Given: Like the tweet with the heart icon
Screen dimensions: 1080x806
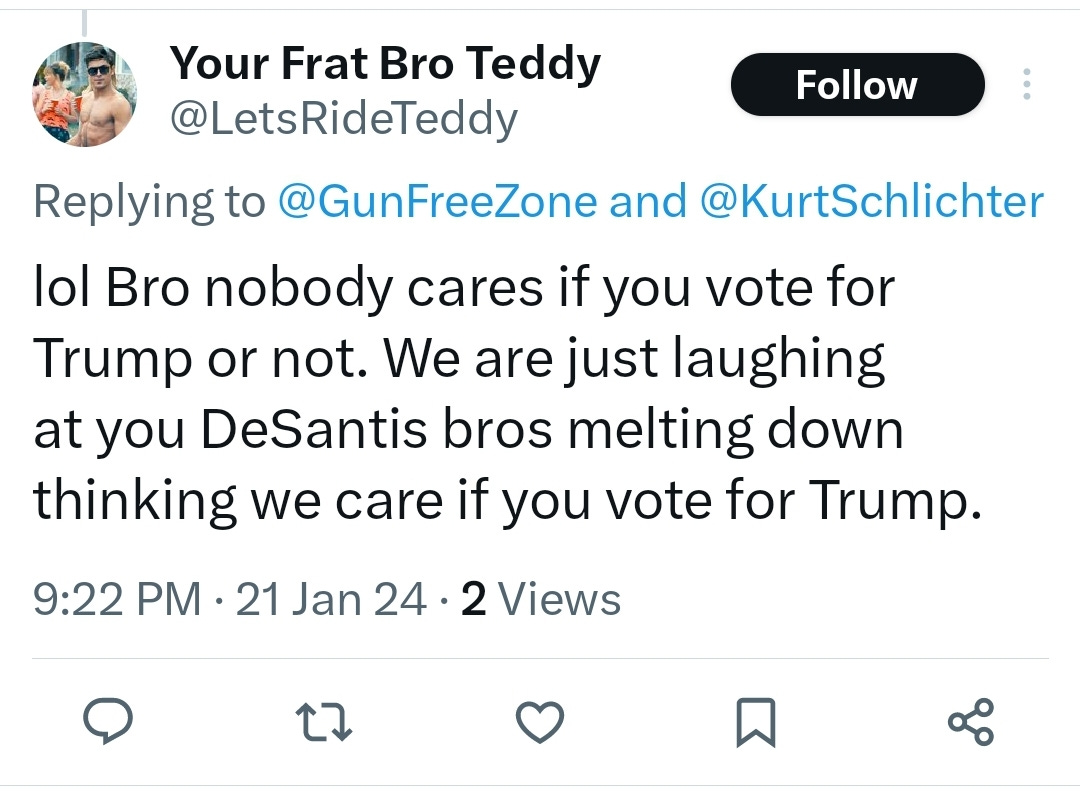Looking at the screenshot, I should click(x=540, y=722).
